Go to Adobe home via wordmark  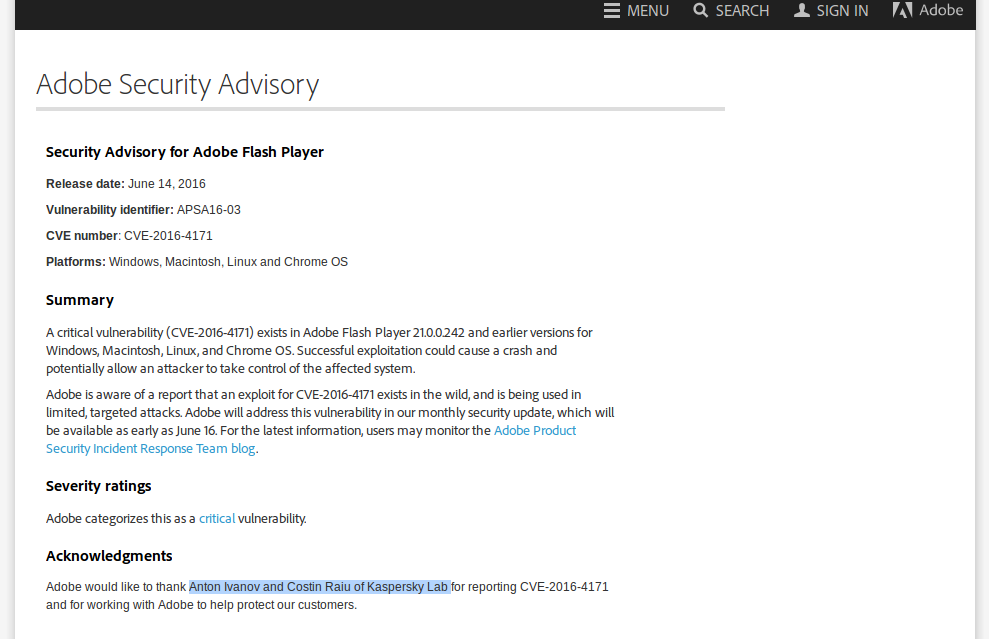click(941, 10)
